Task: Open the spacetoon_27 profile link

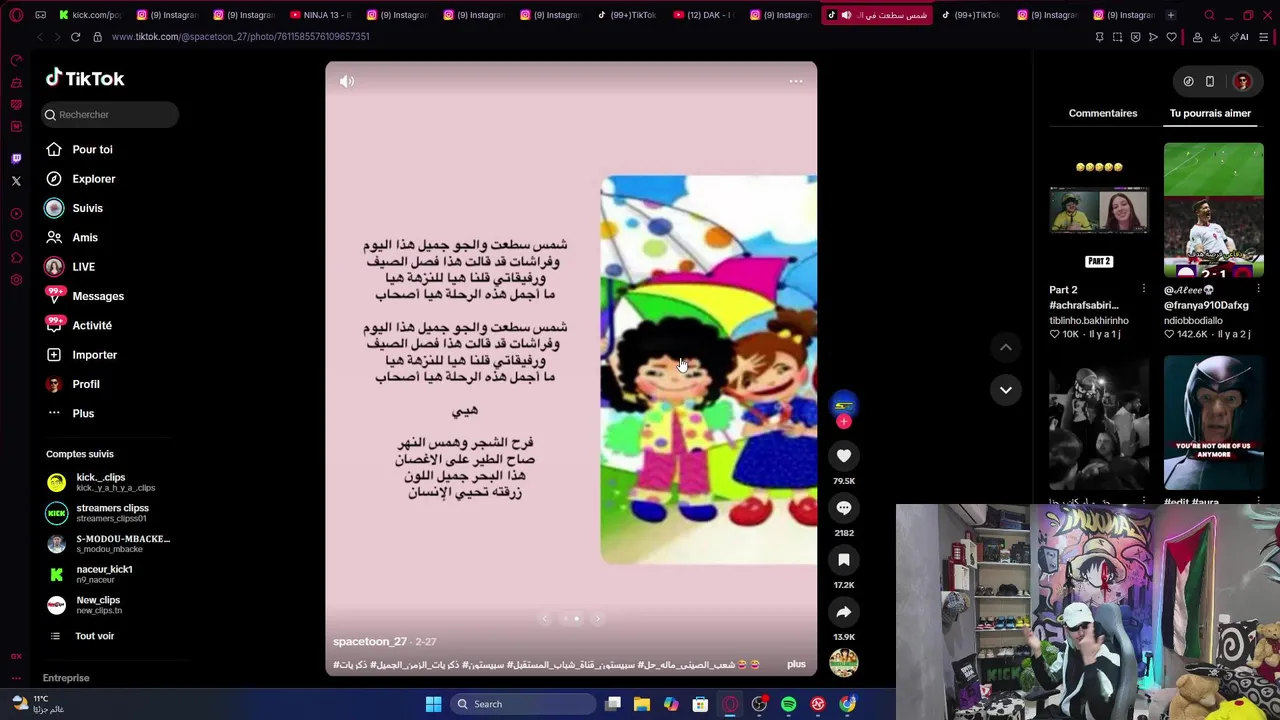Action: click(x=370, y=642)
